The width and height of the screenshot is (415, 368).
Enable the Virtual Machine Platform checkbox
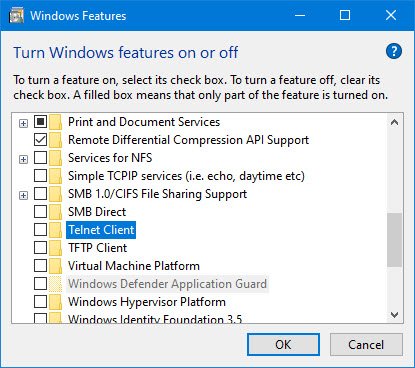click(x=40, y=265)
